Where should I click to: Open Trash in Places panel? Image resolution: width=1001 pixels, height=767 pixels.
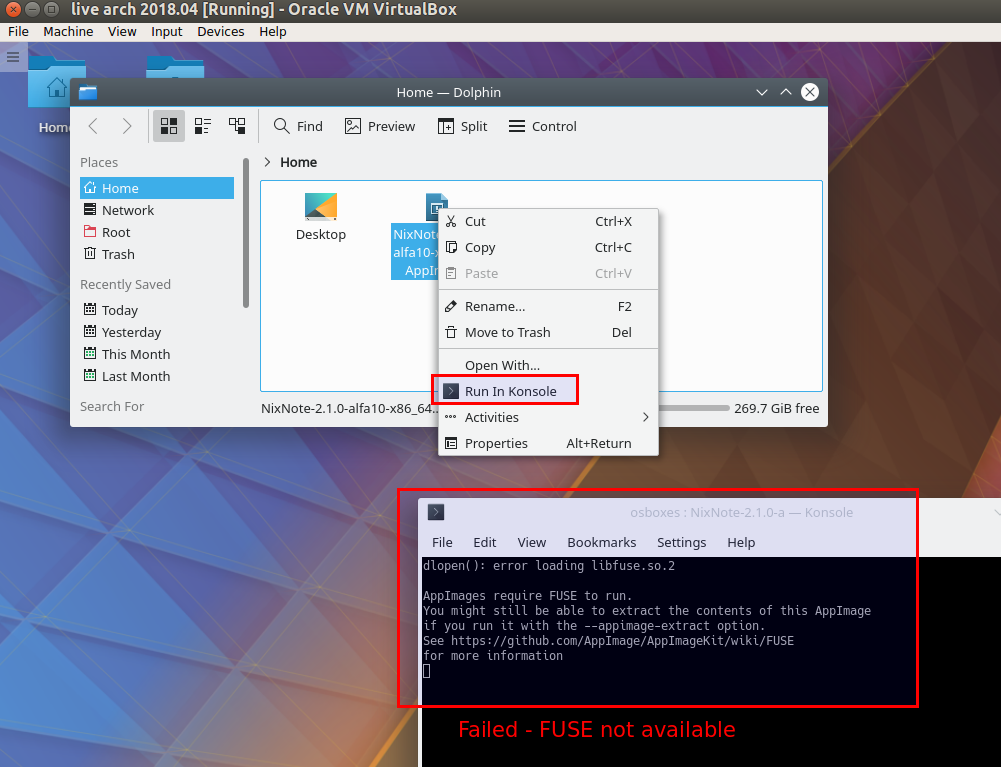click(x=118, y=254)
